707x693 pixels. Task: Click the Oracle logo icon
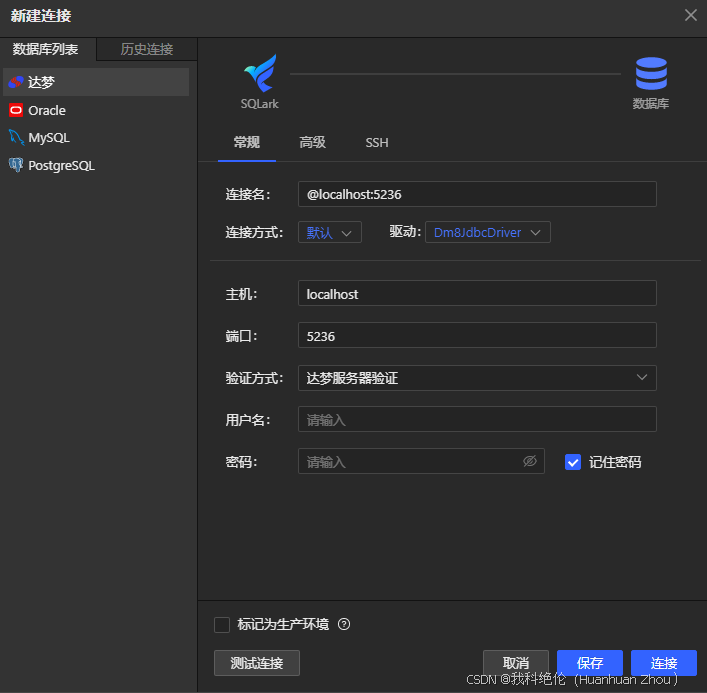(x=16, y=110)
